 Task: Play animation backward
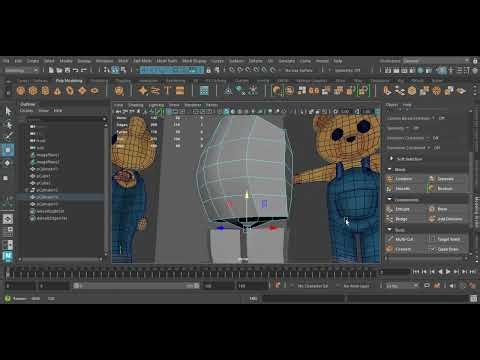(x=440, y=272)
